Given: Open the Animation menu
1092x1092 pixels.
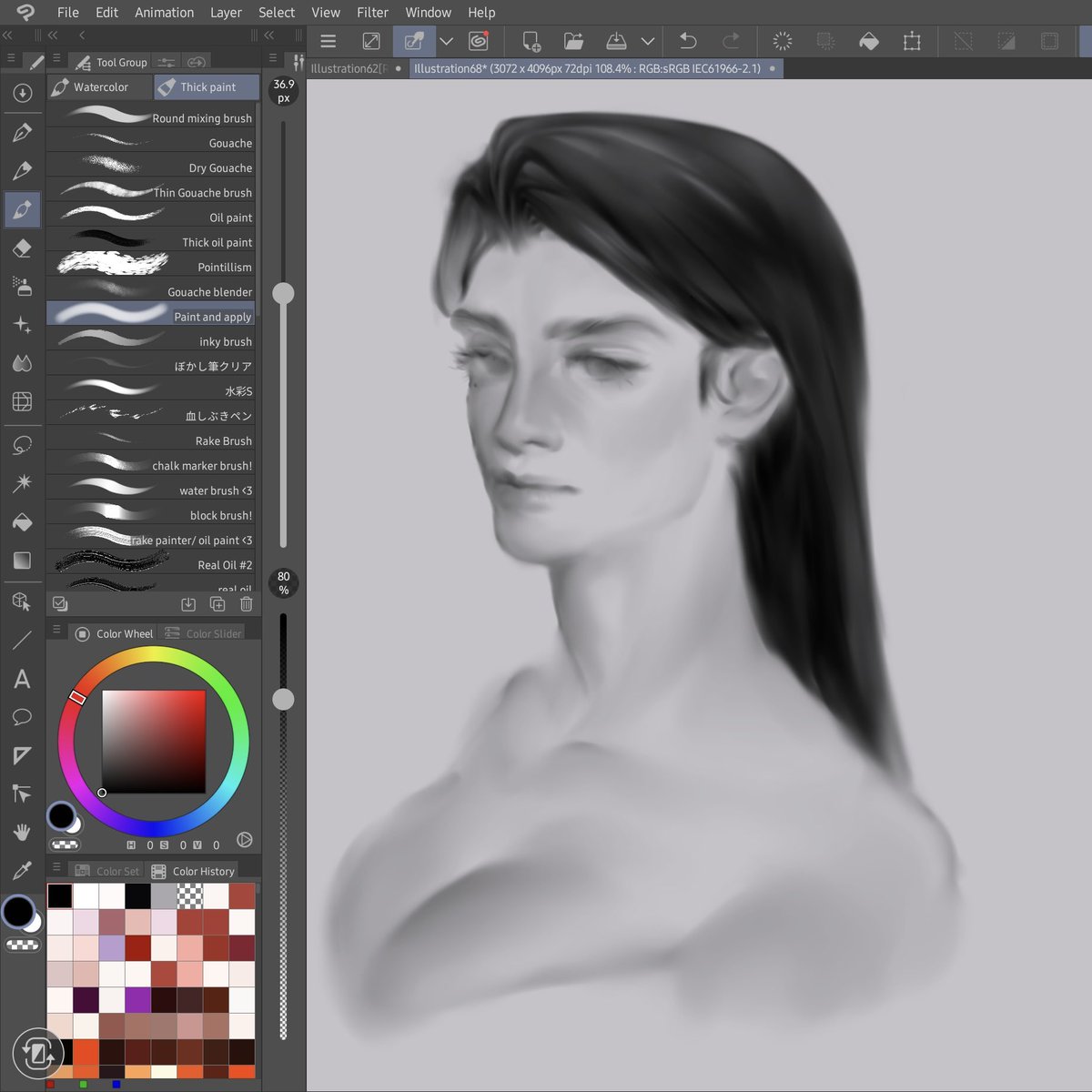Looking at the screenshot, I should click(x=164, y=13).
